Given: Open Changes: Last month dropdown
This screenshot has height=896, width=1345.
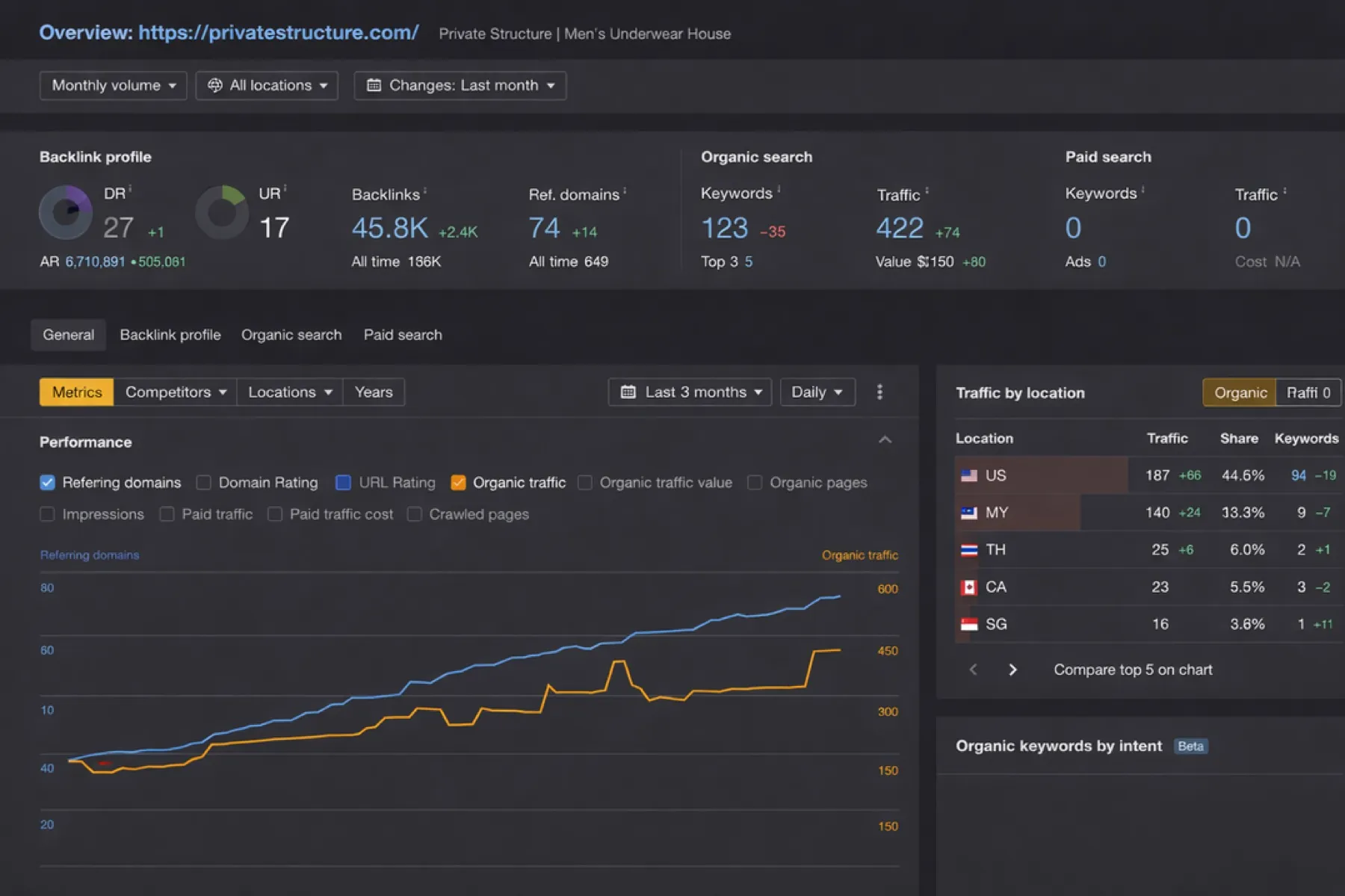Looking at the screenshot, I should (x=460, y=85).
